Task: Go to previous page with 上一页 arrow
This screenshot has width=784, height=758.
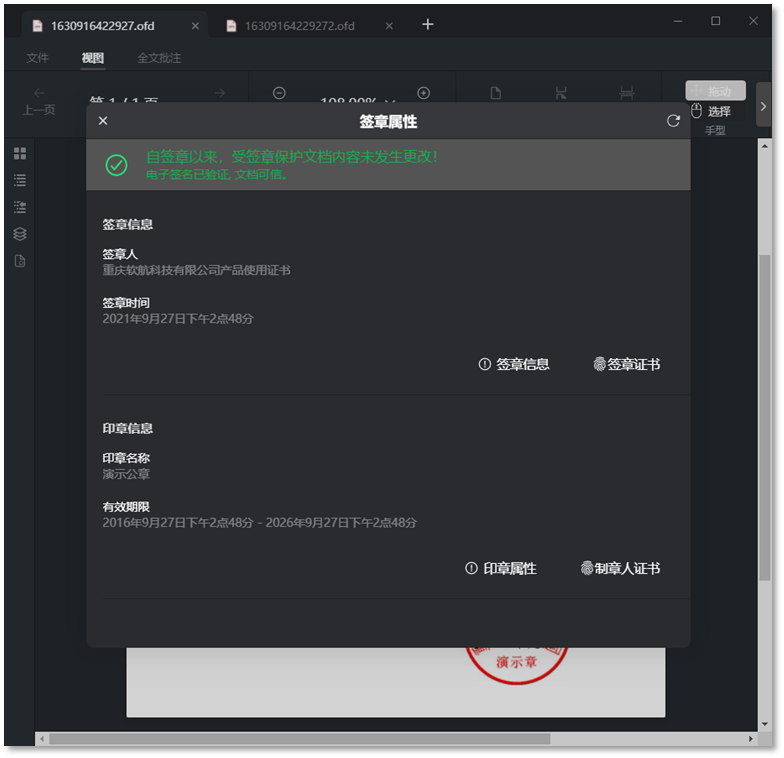Action: (x=39, y=92)
